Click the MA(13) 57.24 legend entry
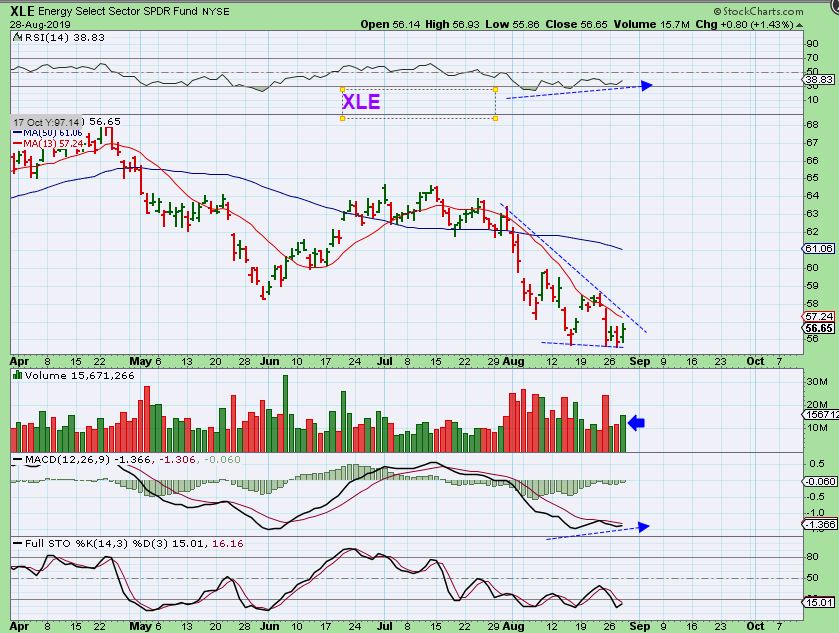Image resolution: width=839 pixels, height=633 pixels. (48, 143)
